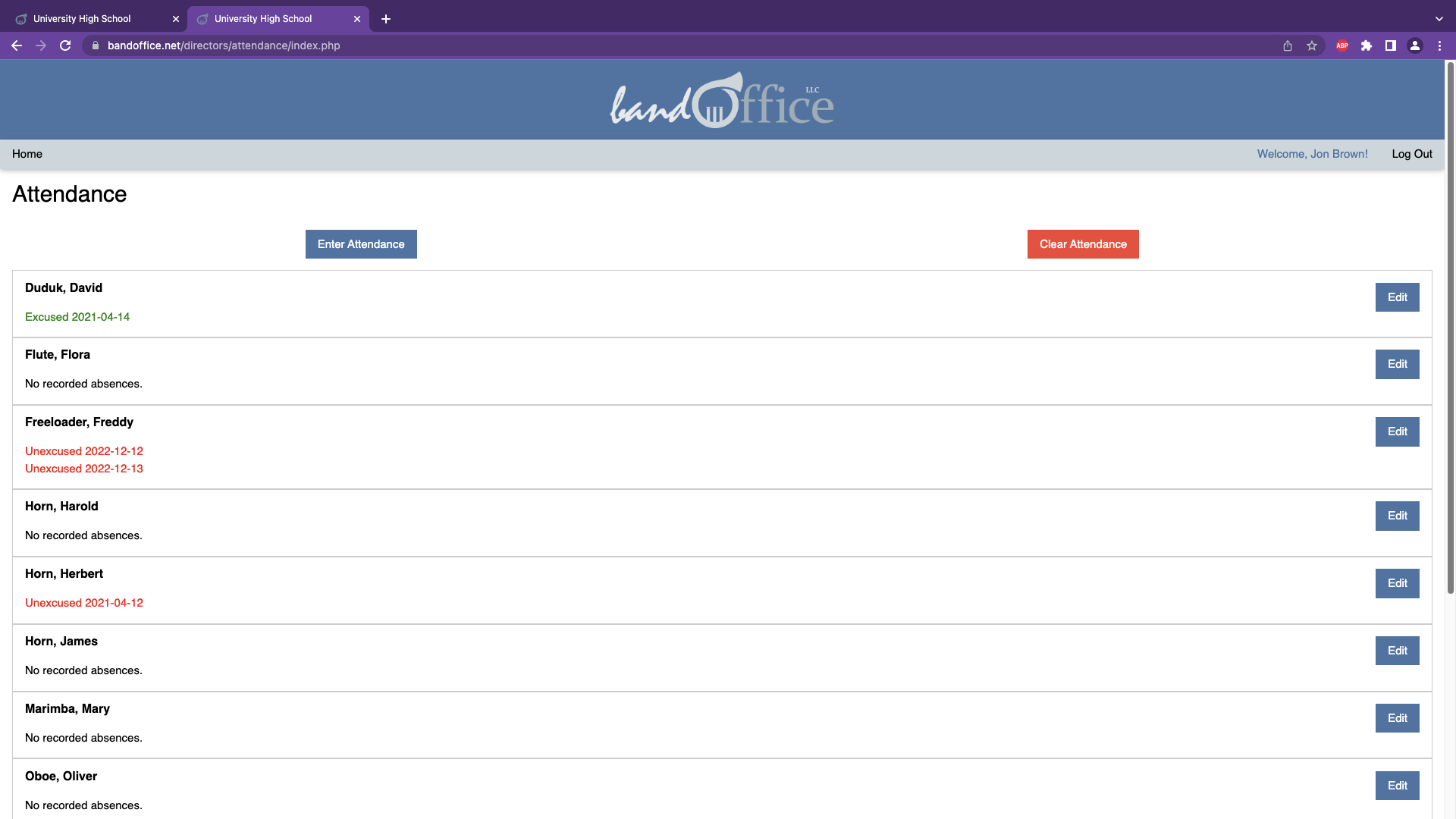Click the Log Out link
The width and height of the screenshot is (1456, 819).
point(1411,154)
